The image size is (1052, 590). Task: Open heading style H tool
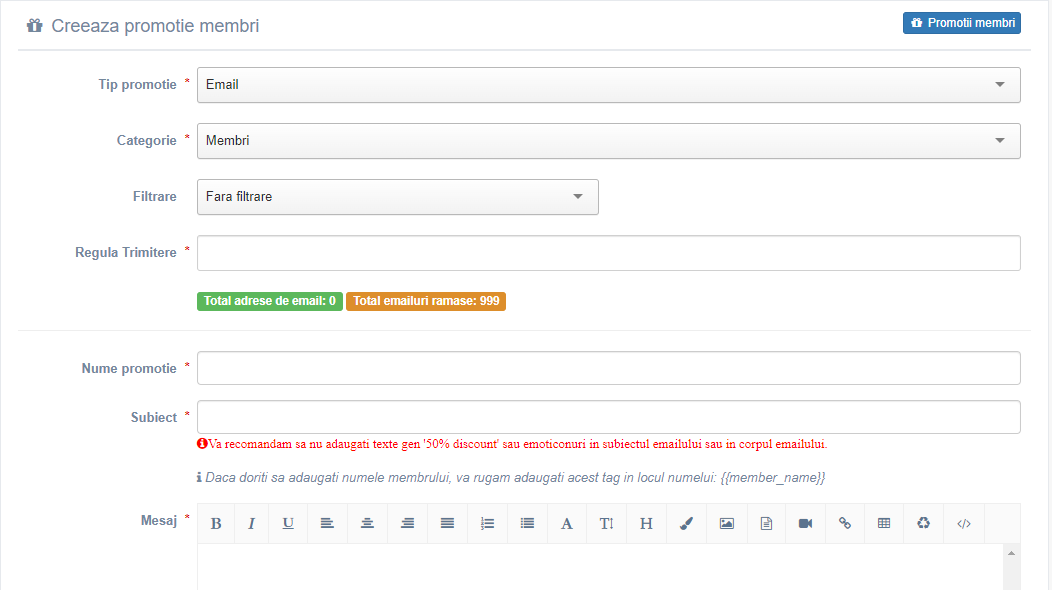coord(646,524)
